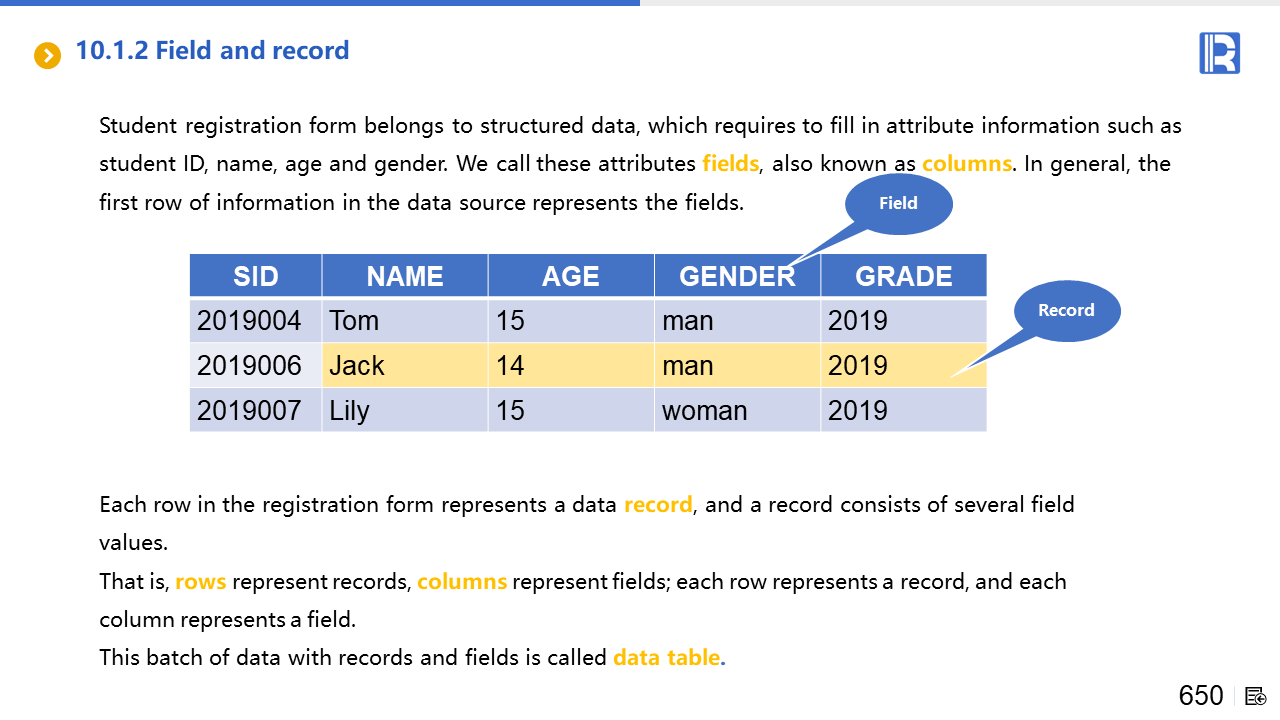The height and width of the screenshot is (720, 1280).
Task: Click the orange word fields in paragraph
Action: point(731,164)
